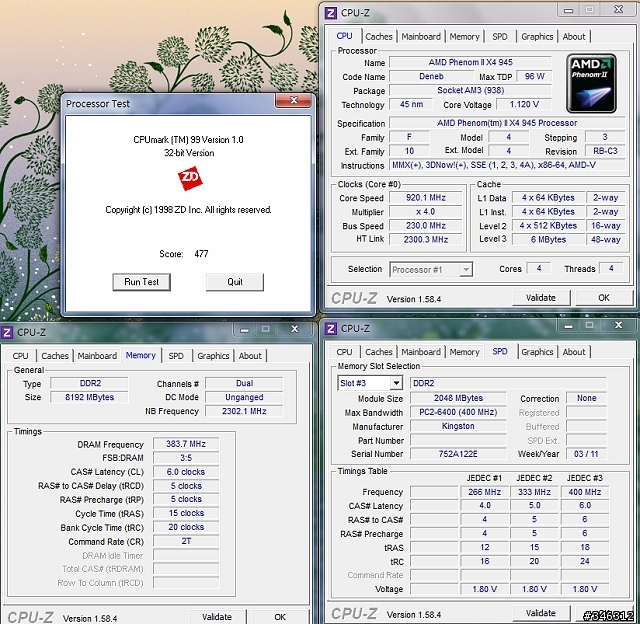Screen dimensions: 640x624
Task: Close the top CPU-Z window
Action: click(618, 9)
